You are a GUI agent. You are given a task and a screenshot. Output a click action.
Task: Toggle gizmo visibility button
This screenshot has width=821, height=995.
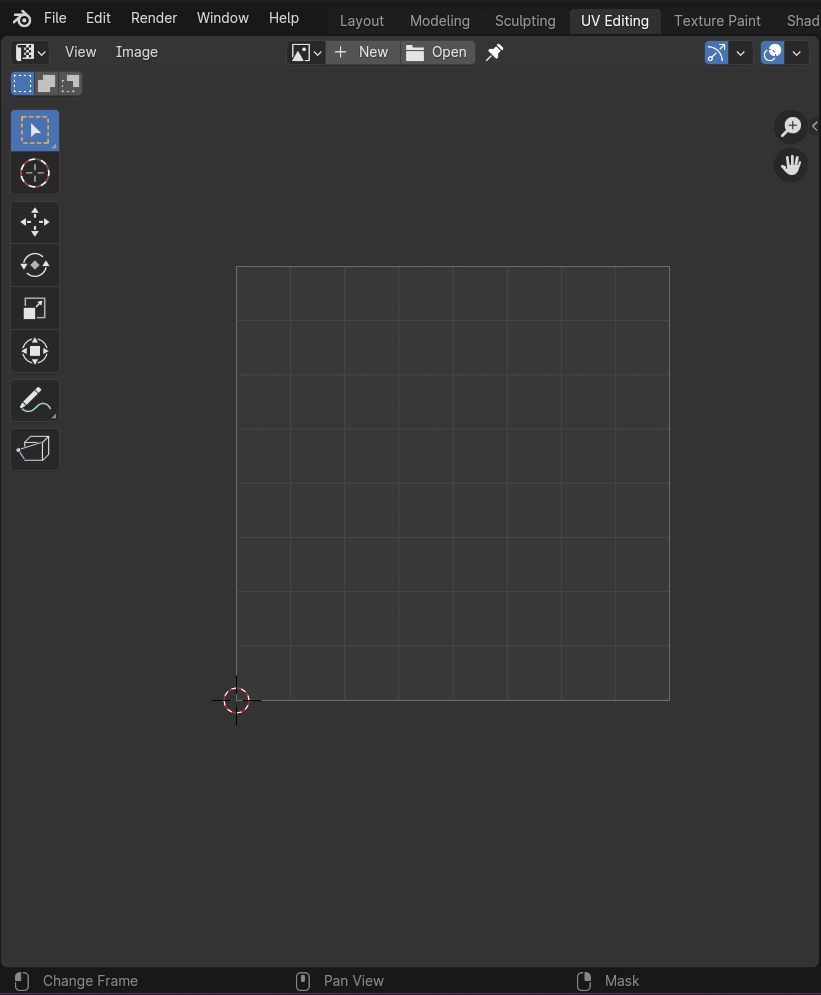[716, 53]
